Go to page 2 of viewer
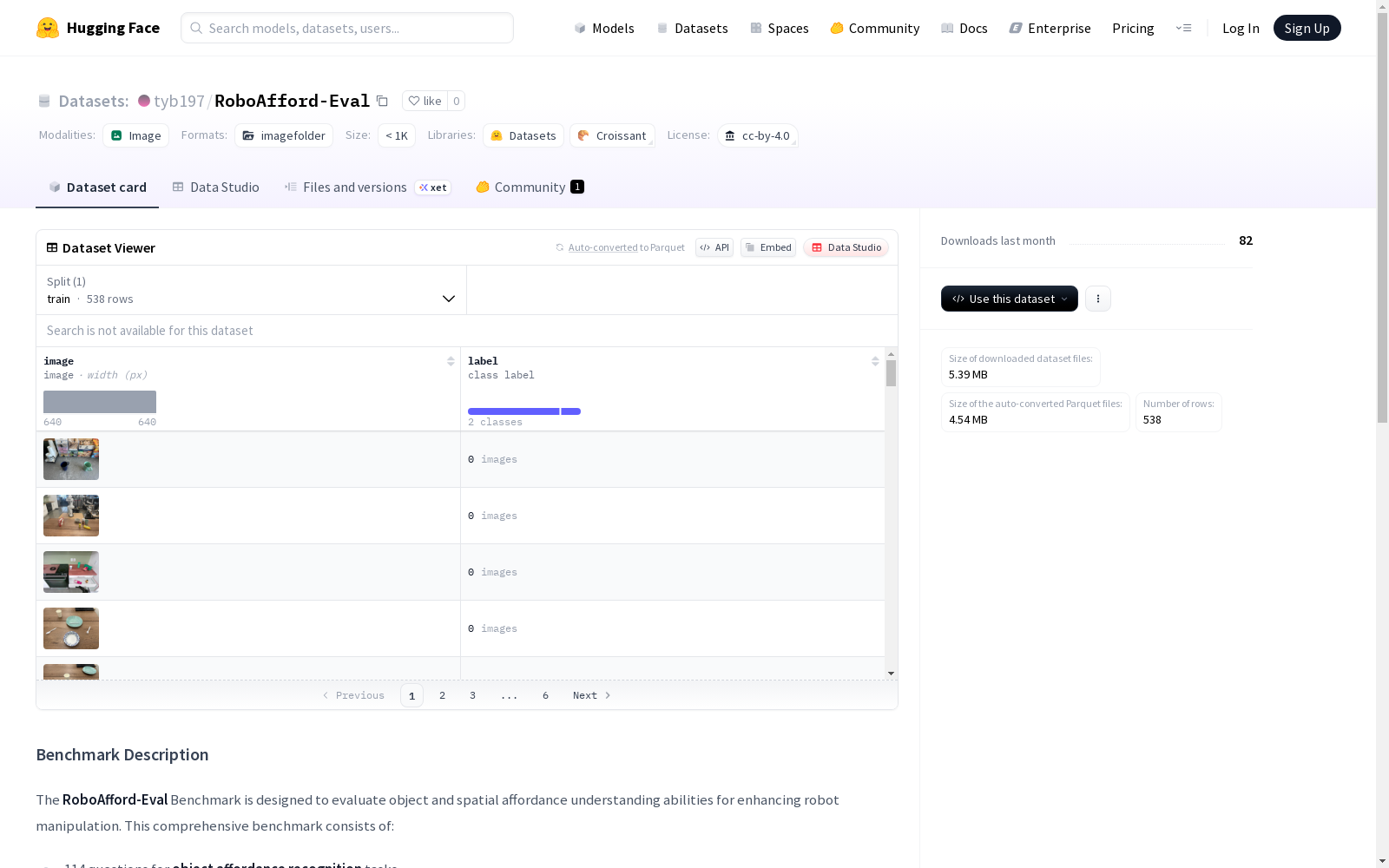The width and height of the screenshot is (1389, 868). pos(442,695)
